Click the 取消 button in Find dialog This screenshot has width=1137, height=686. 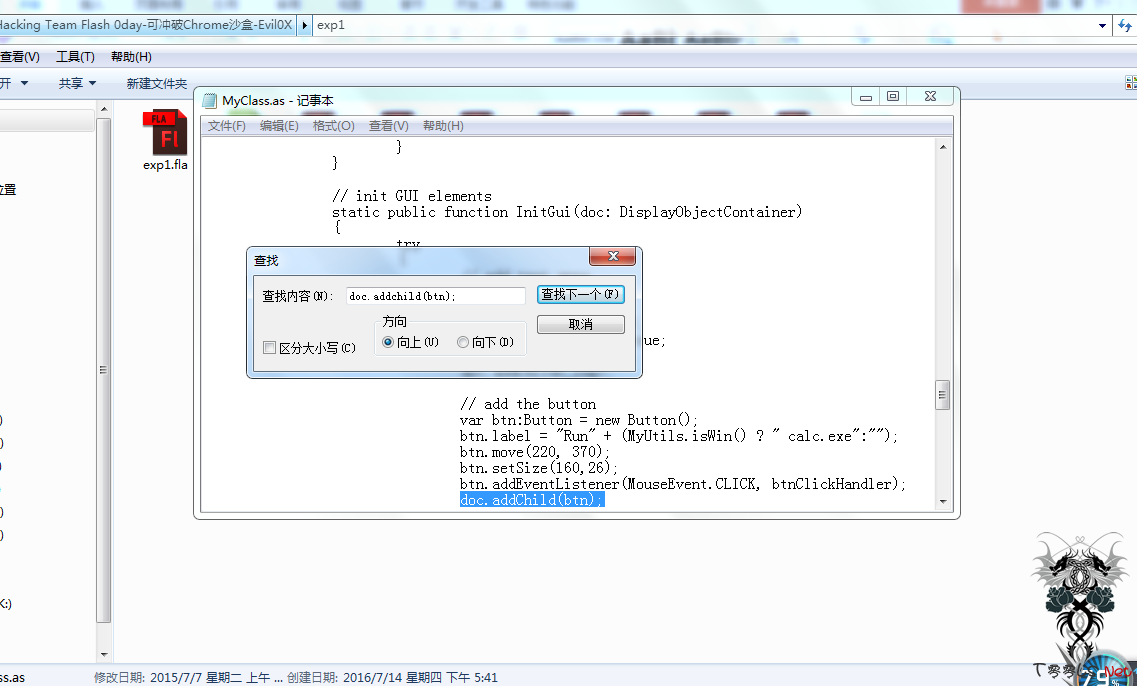[580, 324]
